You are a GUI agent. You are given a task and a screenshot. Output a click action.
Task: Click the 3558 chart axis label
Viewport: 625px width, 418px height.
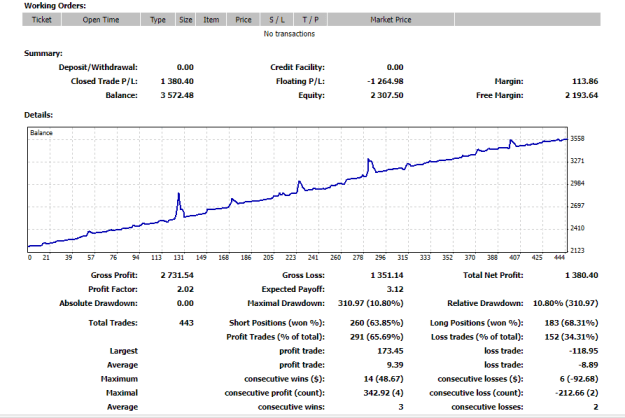[577, 139]
